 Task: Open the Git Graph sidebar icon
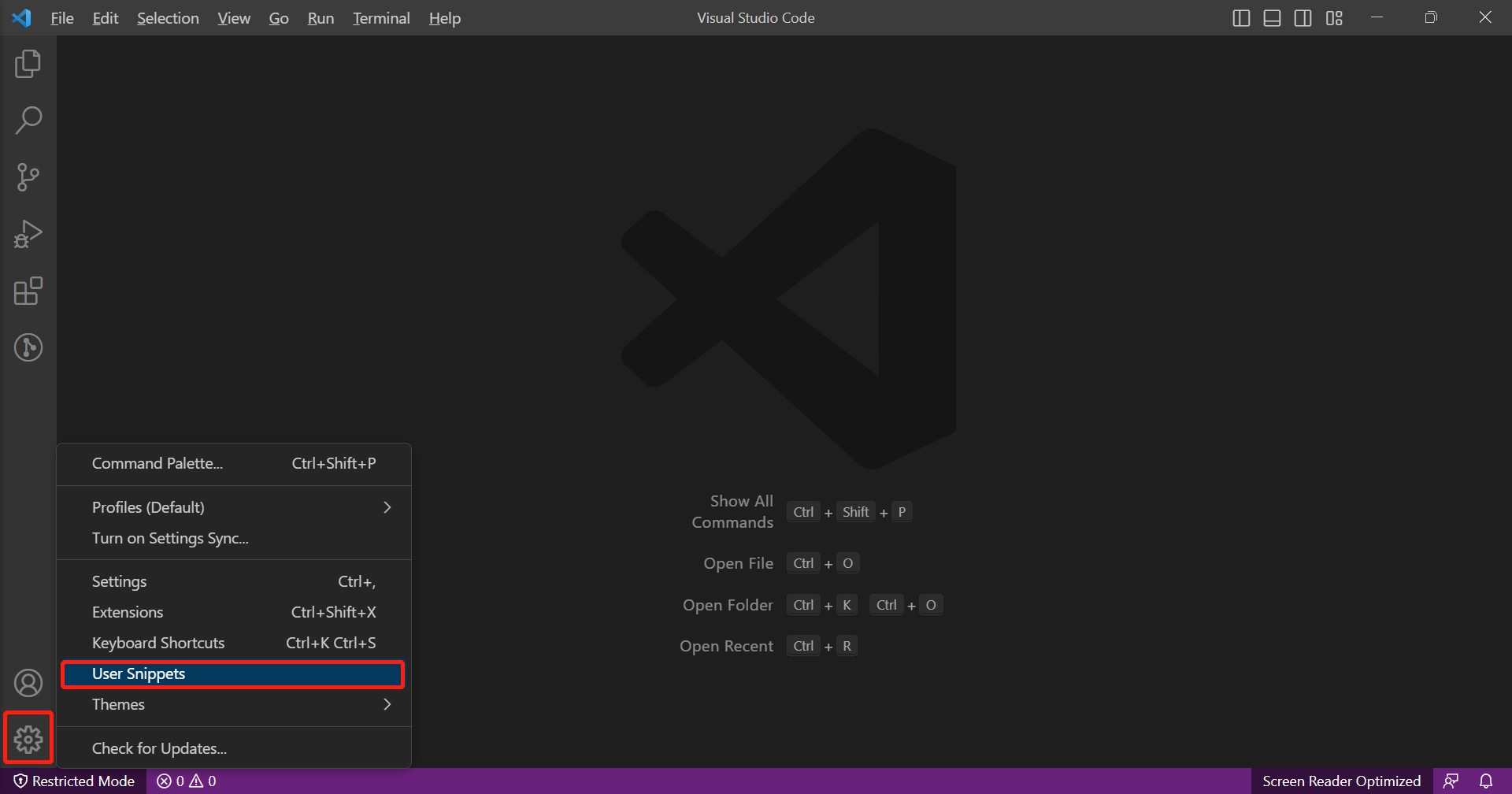click(28, 347)
